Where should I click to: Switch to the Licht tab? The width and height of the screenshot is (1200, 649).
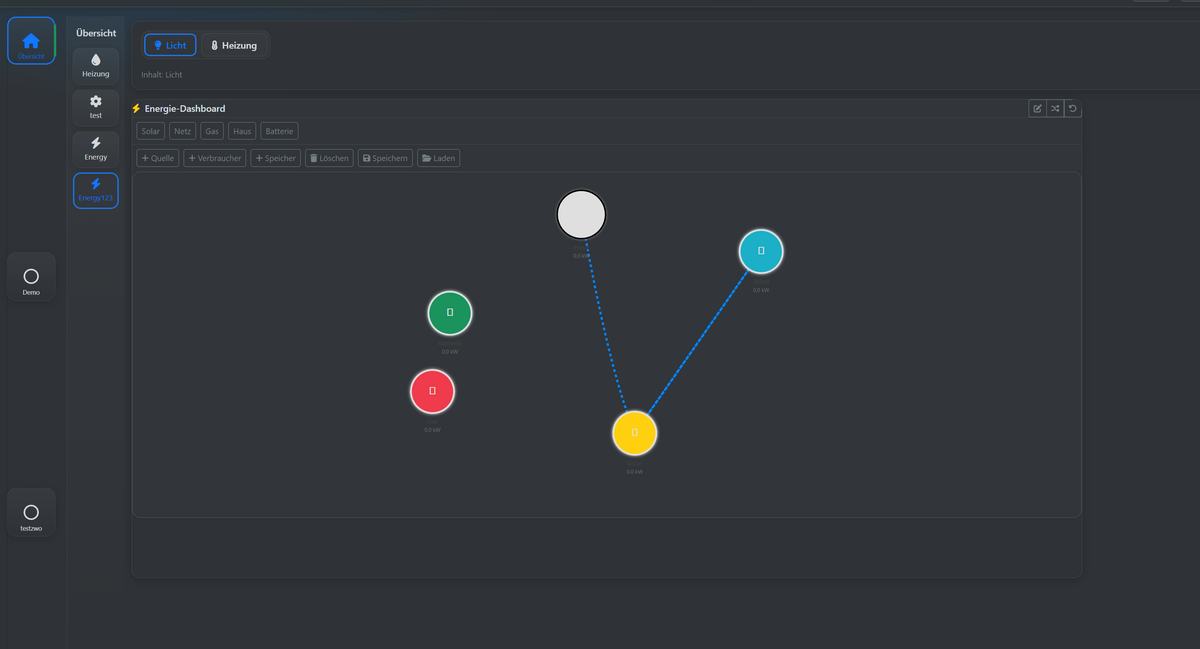tap(170, 45)
